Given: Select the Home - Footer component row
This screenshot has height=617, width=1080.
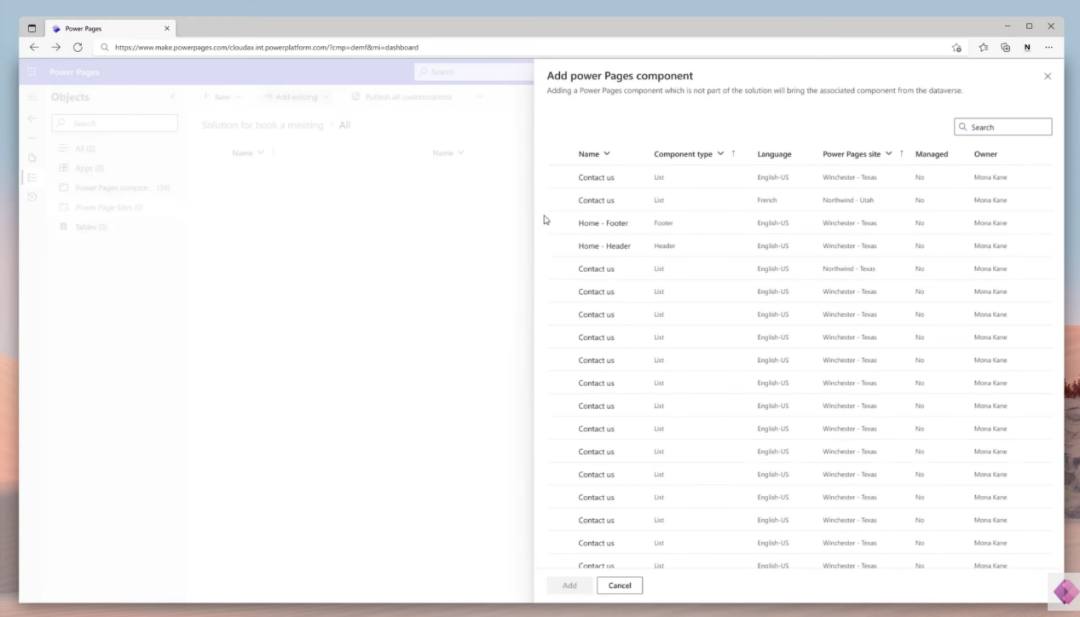Looking at the screenshot, I should click(800, 223).
